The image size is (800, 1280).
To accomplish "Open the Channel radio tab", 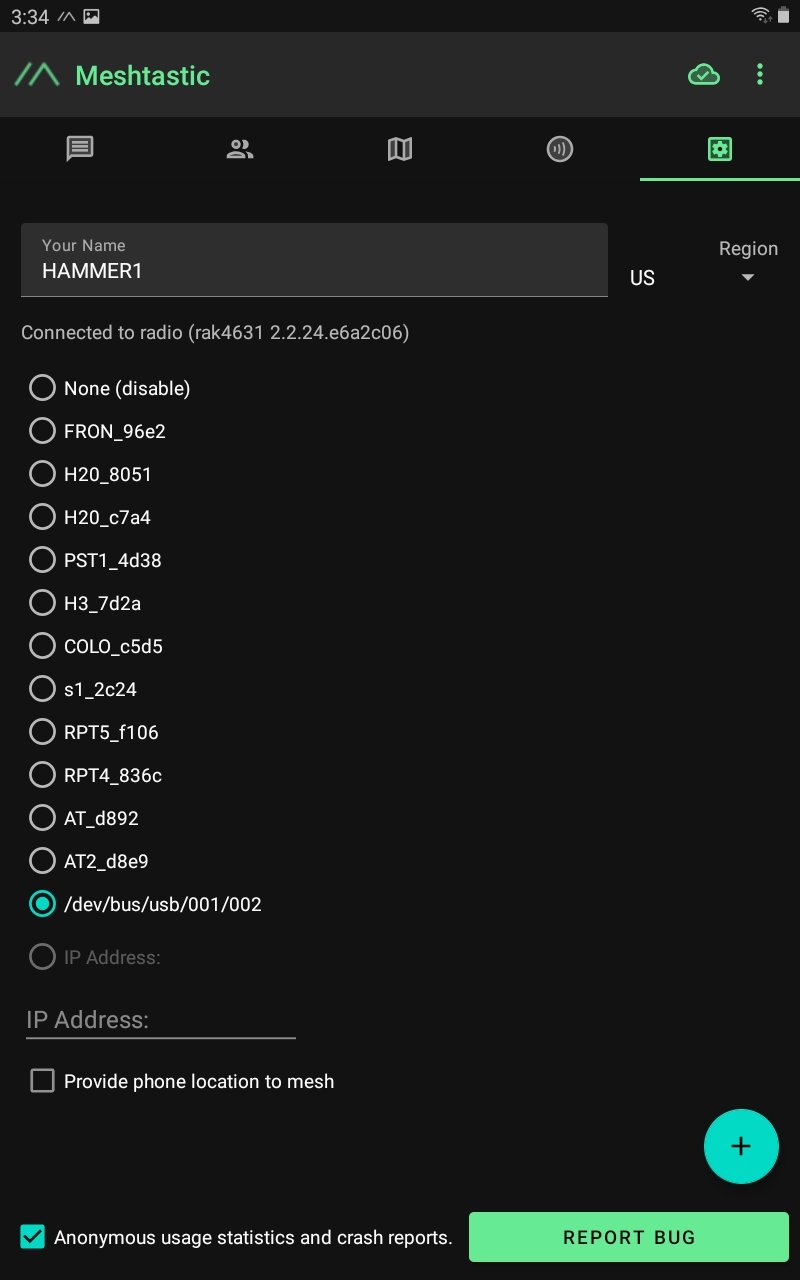I will 560,149.
